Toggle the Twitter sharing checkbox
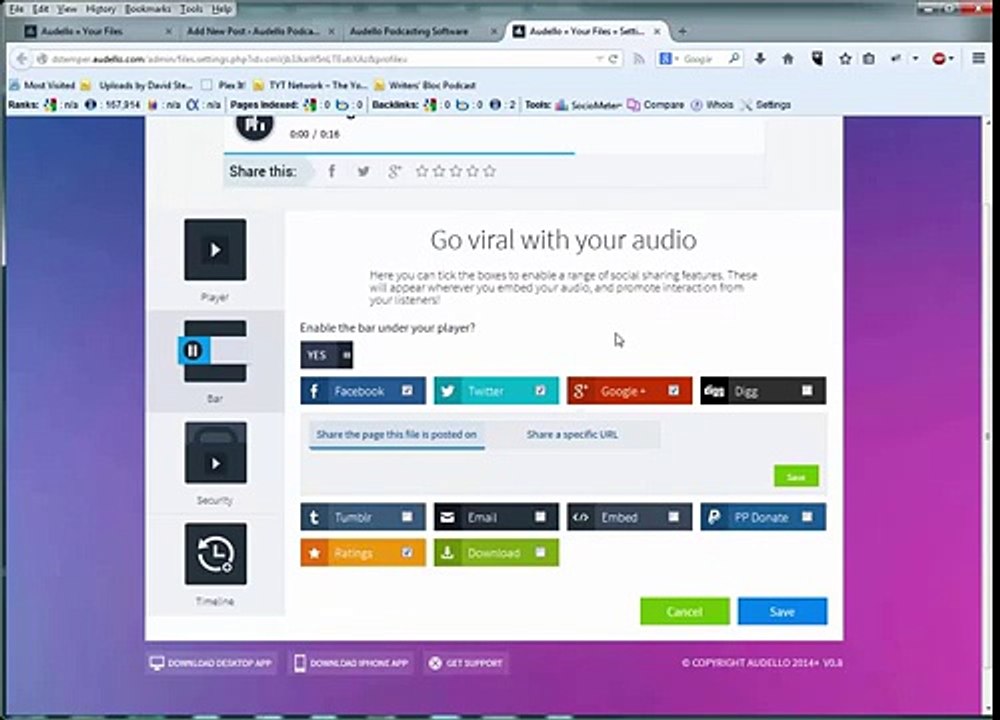This screenshot has width=1000, height=720. pyautogui.click(x=540, y=390)
